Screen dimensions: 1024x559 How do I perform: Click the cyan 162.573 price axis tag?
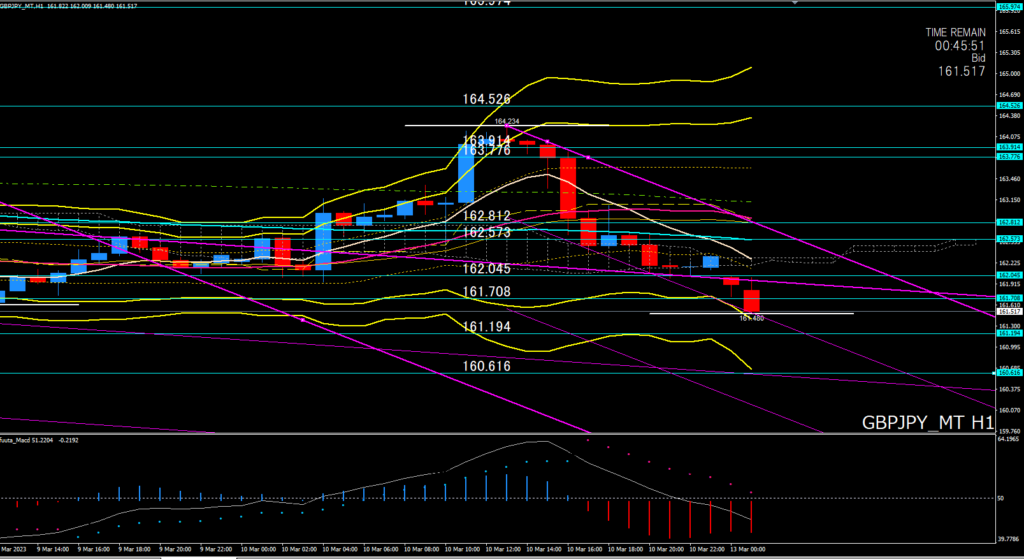pos(1009,239)
